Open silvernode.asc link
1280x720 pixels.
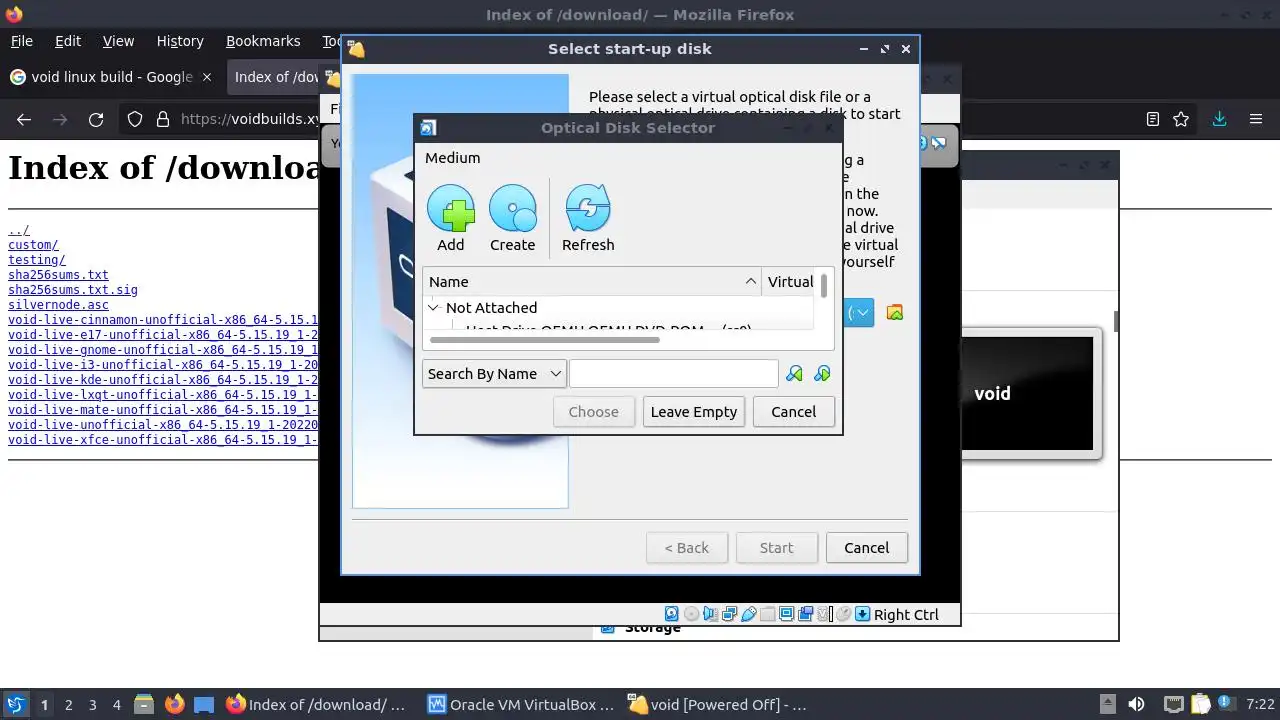click(58, 305)
